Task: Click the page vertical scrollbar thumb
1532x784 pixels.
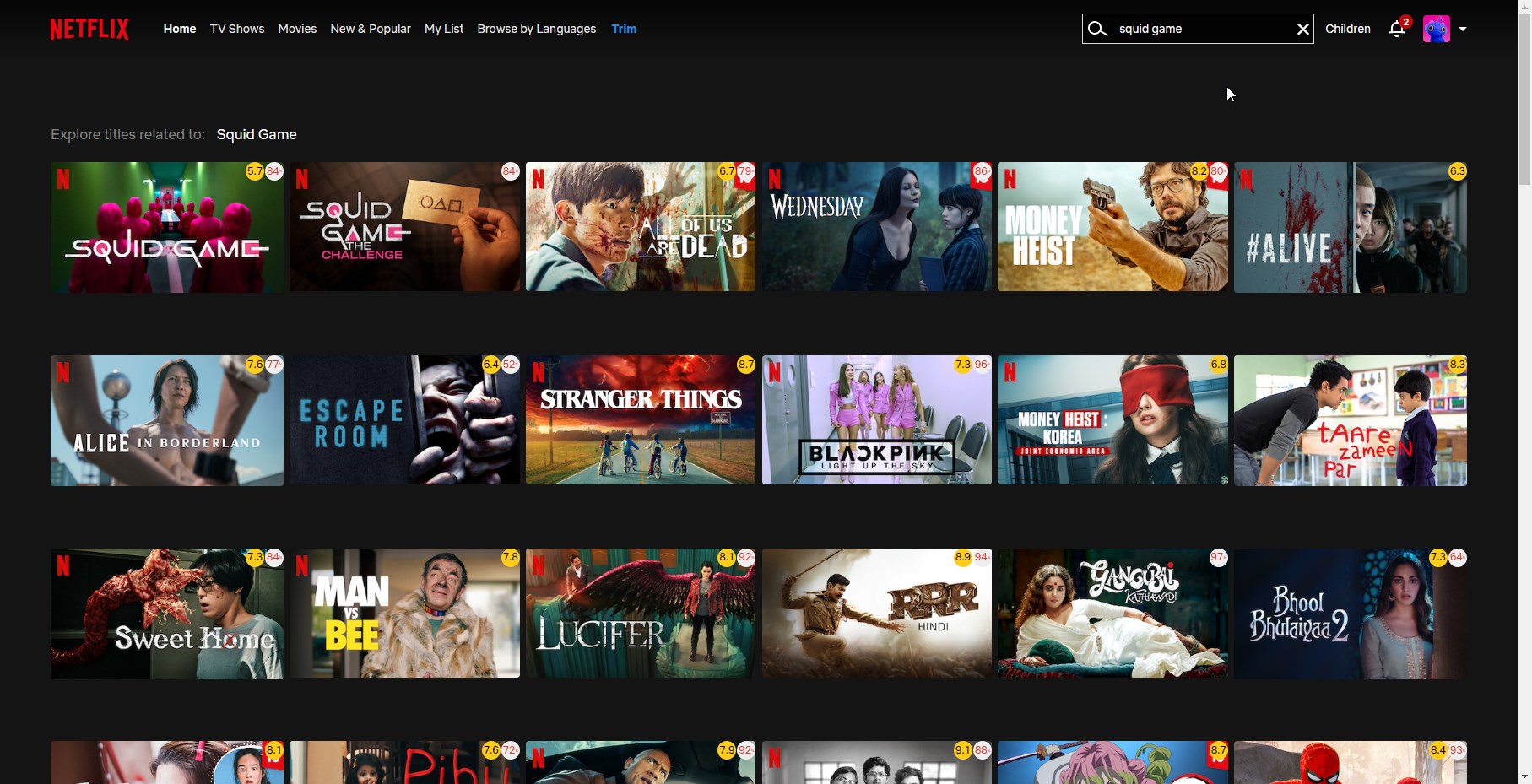Action: coord(1524,100)
